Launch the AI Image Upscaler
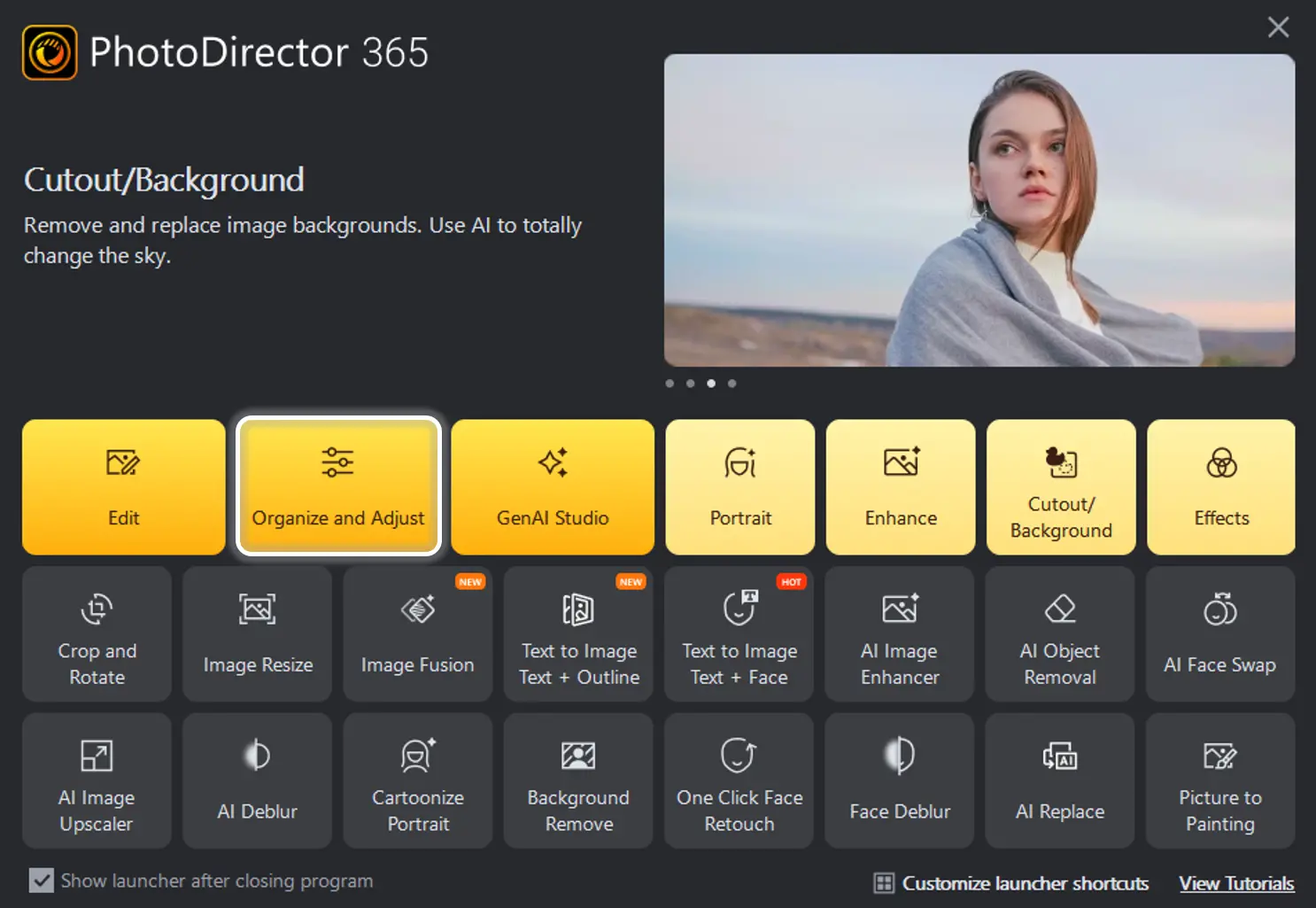 click(x=97, y=780)
